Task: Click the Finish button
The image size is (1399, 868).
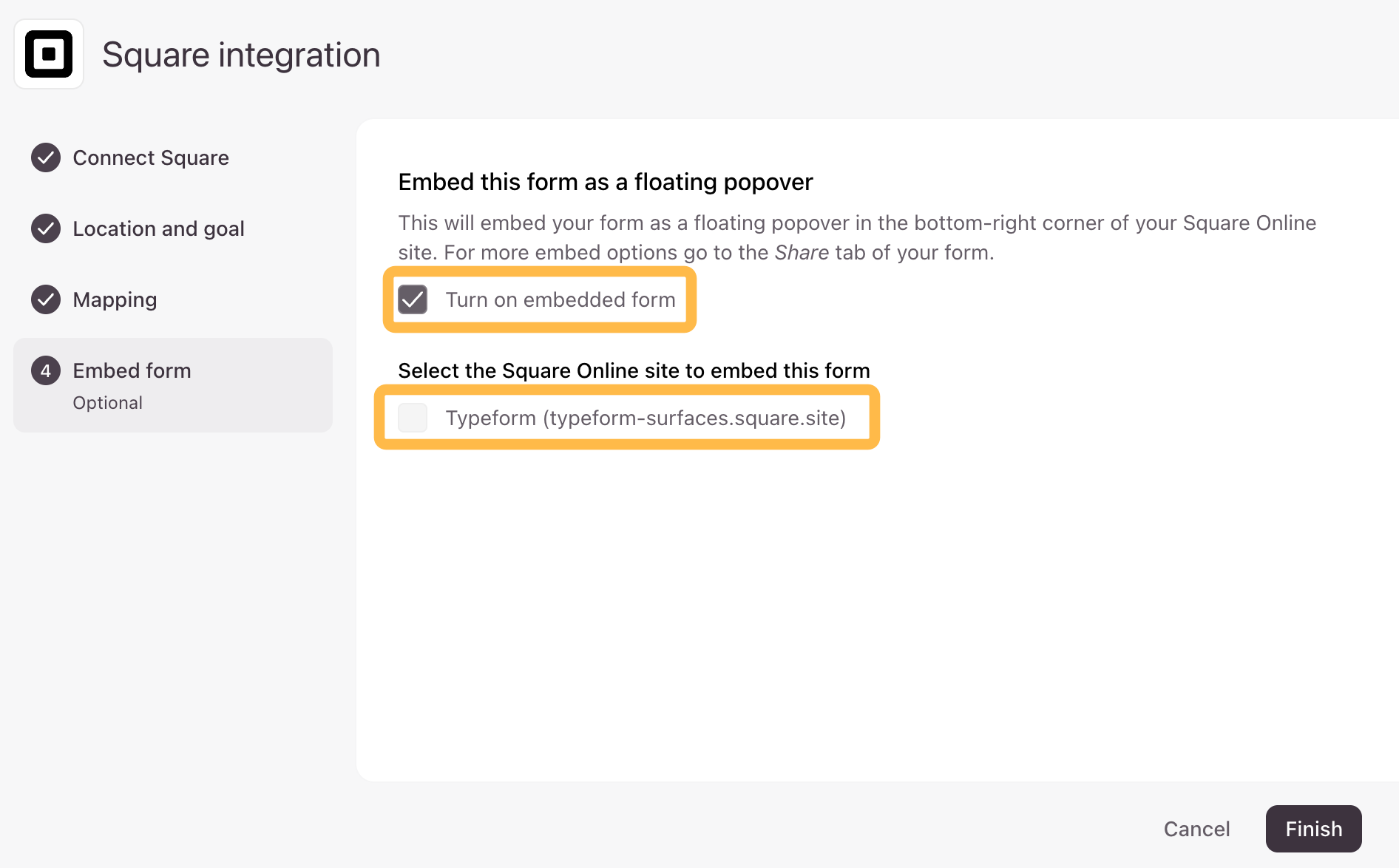Action: click(x=1314, y=829)
